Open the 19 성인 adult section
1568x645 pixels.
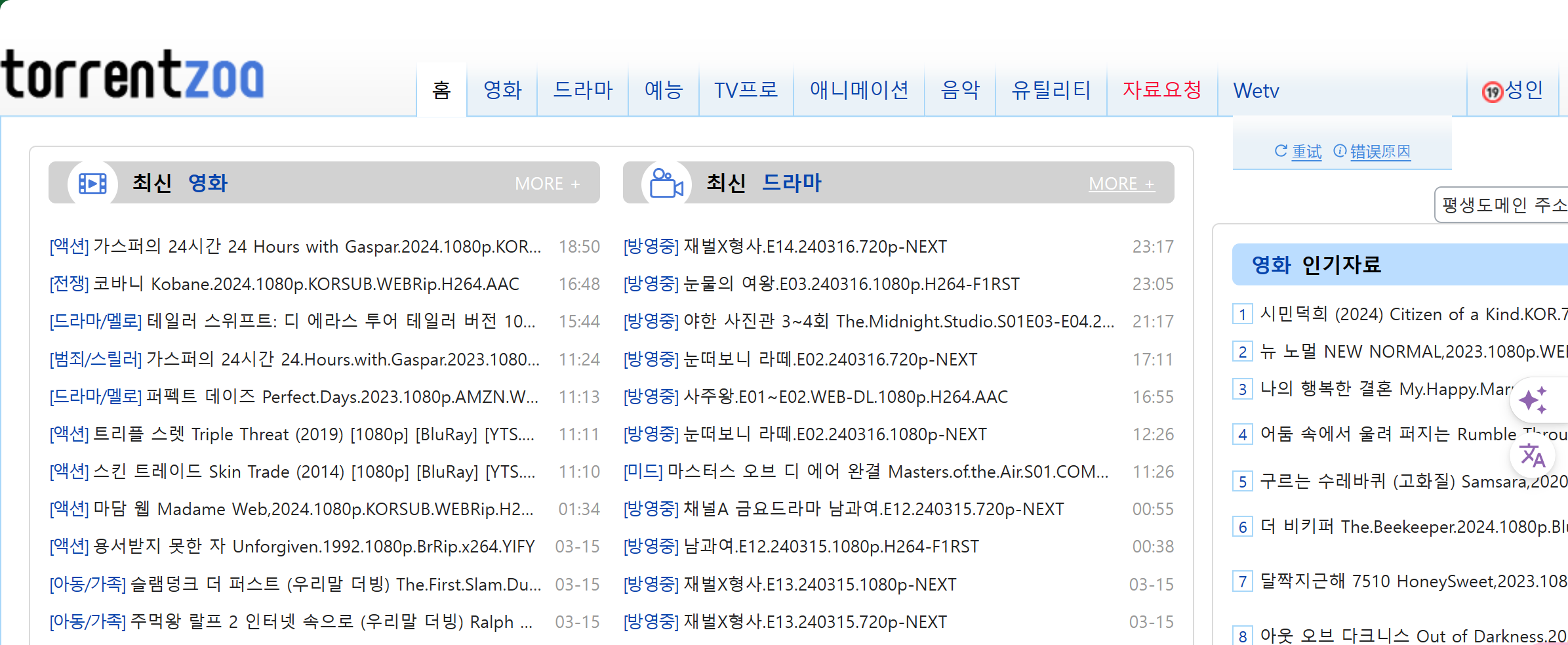click(x=1512, y=91)
